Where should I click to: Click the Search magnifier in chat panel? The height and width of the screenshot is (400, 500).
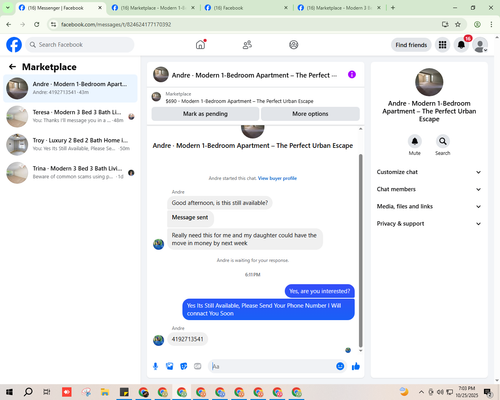(x=443, y=141)
